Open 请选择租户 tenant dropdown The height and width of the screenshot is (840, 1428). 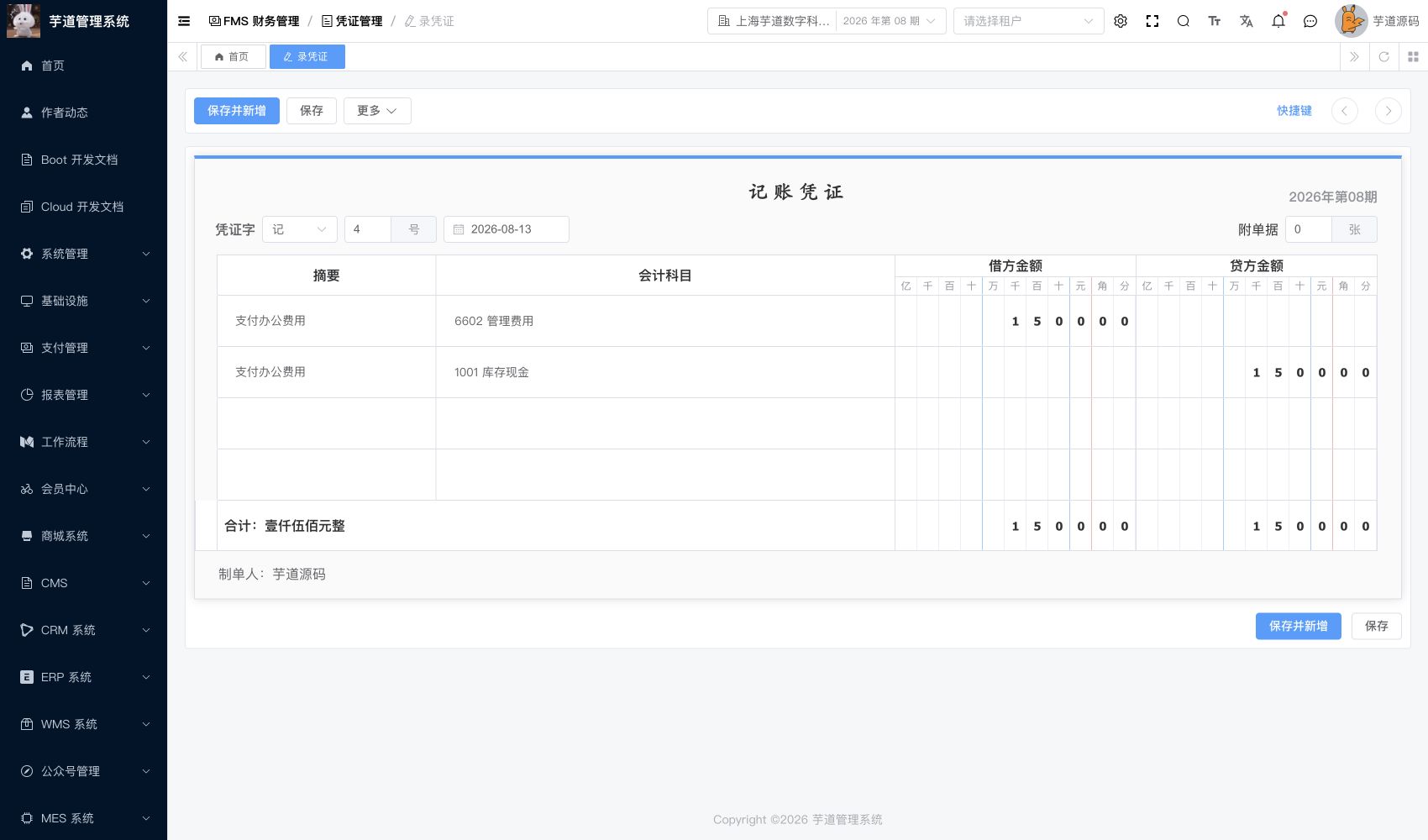click(1028, 21)
